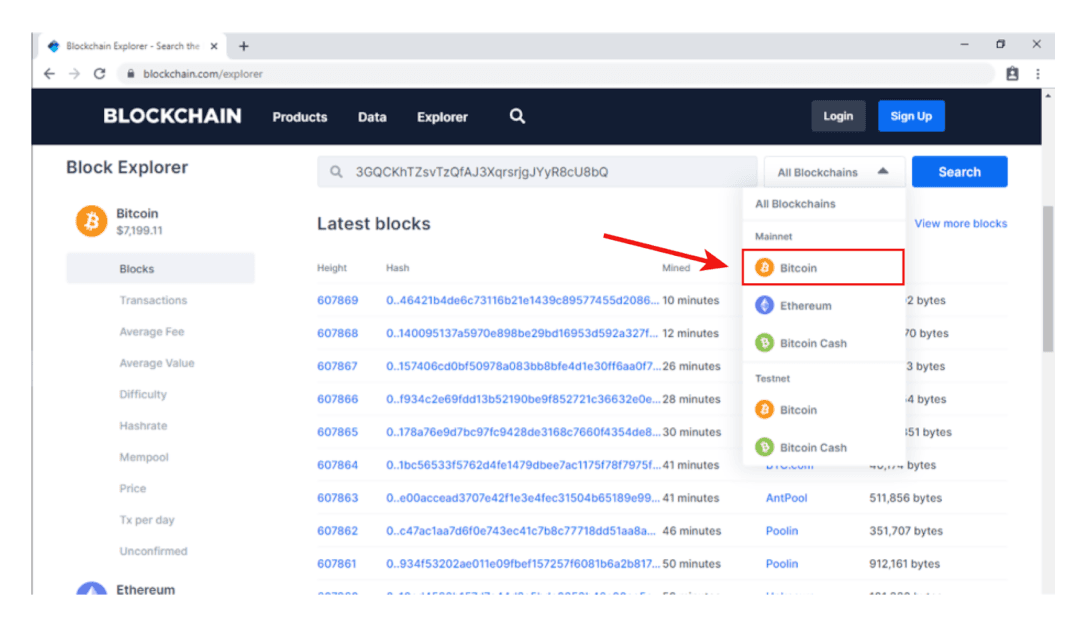Click the Blockchain Explorer tab title
Image resolution: width=1068 pixels, height=620 pixels.
133,46
